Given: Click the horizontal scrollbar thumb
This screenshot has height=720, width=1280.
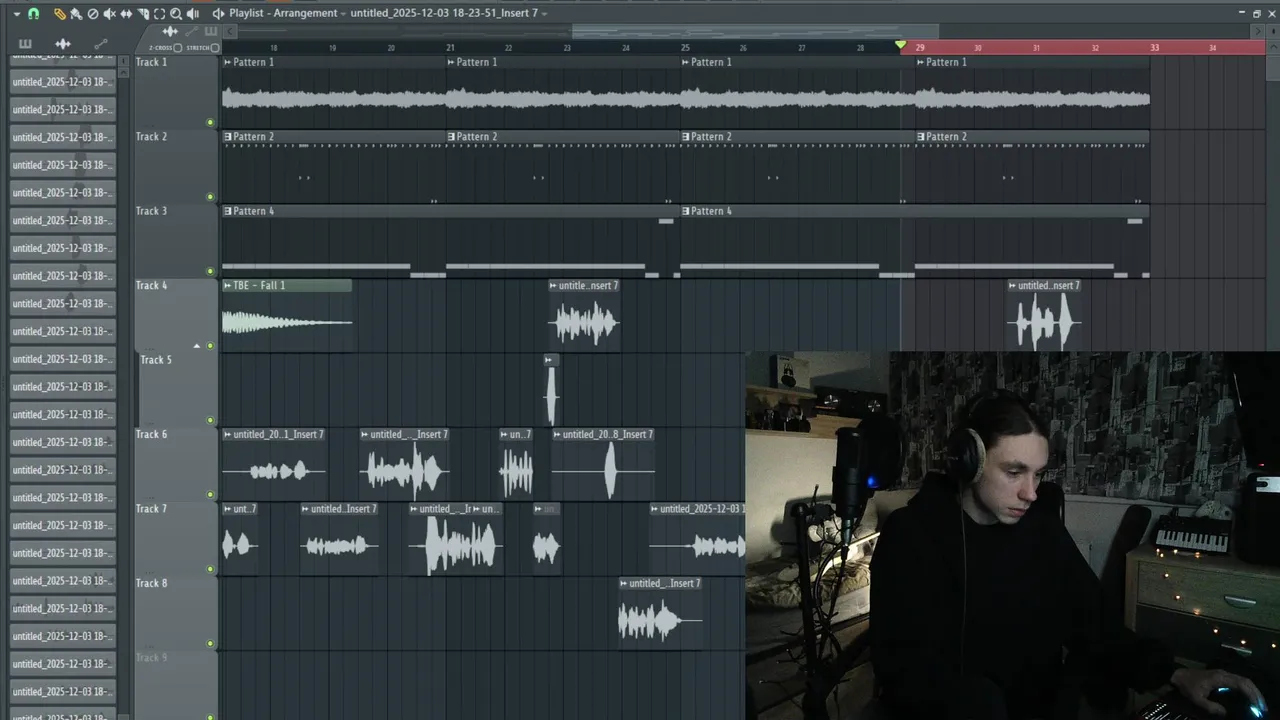Looking at the screenshot, I should [x=755, y=31].
